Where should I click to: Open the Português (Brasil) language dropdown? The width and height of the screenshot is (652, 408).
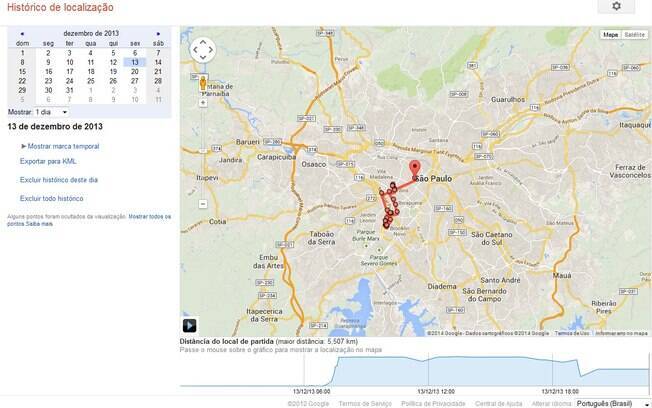[612, 403]
